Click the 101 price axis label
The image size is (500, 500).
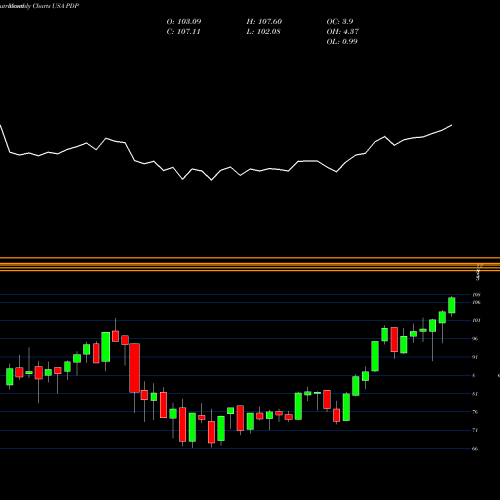click(x=476, y=320)
